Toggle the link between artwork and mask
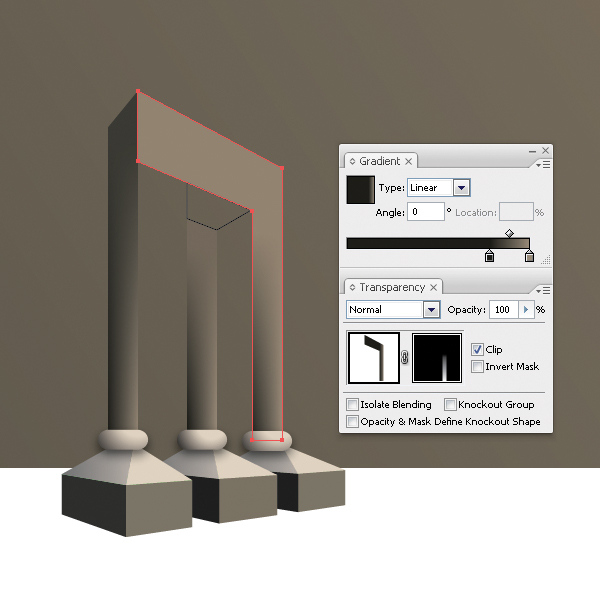This screenshot has height=600, width=600. tap(405, 358)
